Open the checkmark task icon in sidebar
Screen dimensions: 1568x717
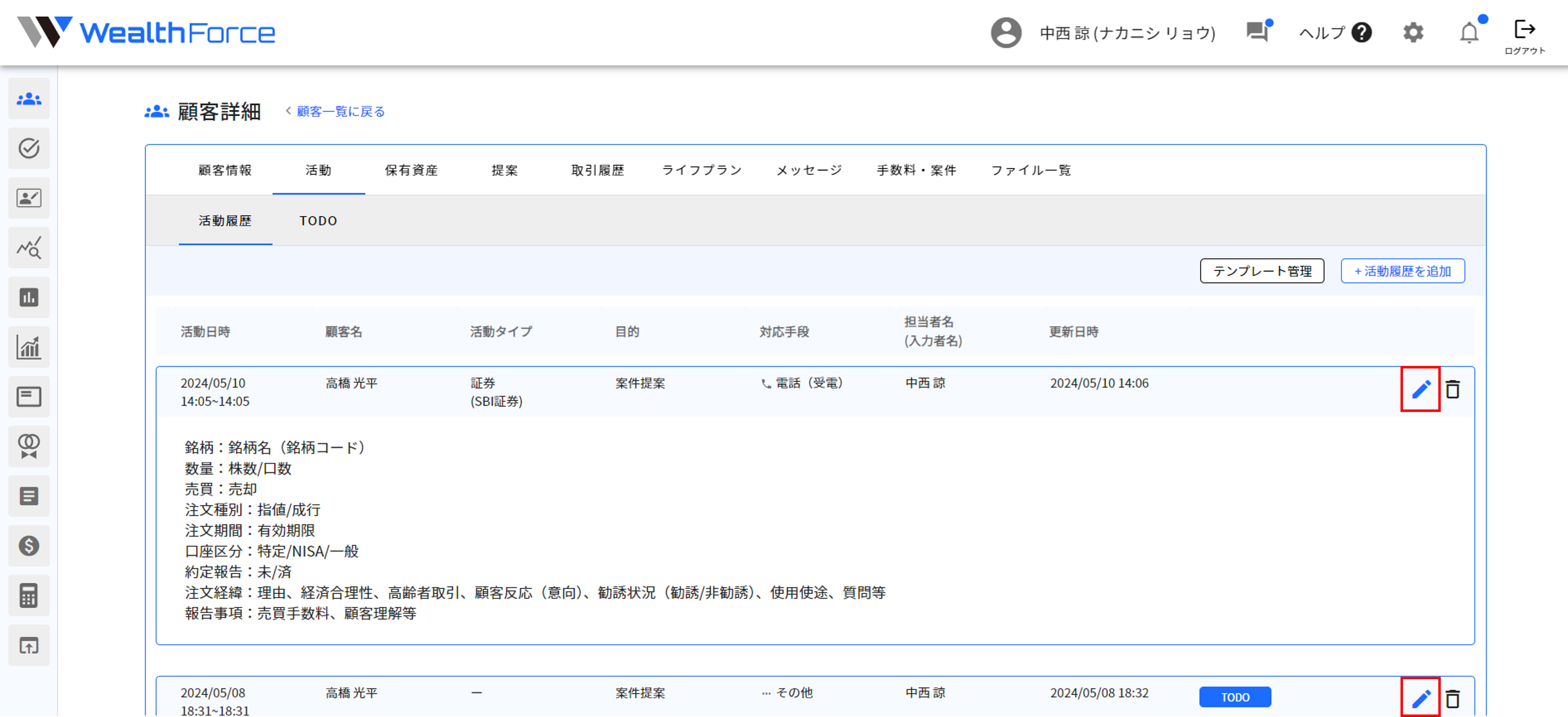tap(29, 149)
